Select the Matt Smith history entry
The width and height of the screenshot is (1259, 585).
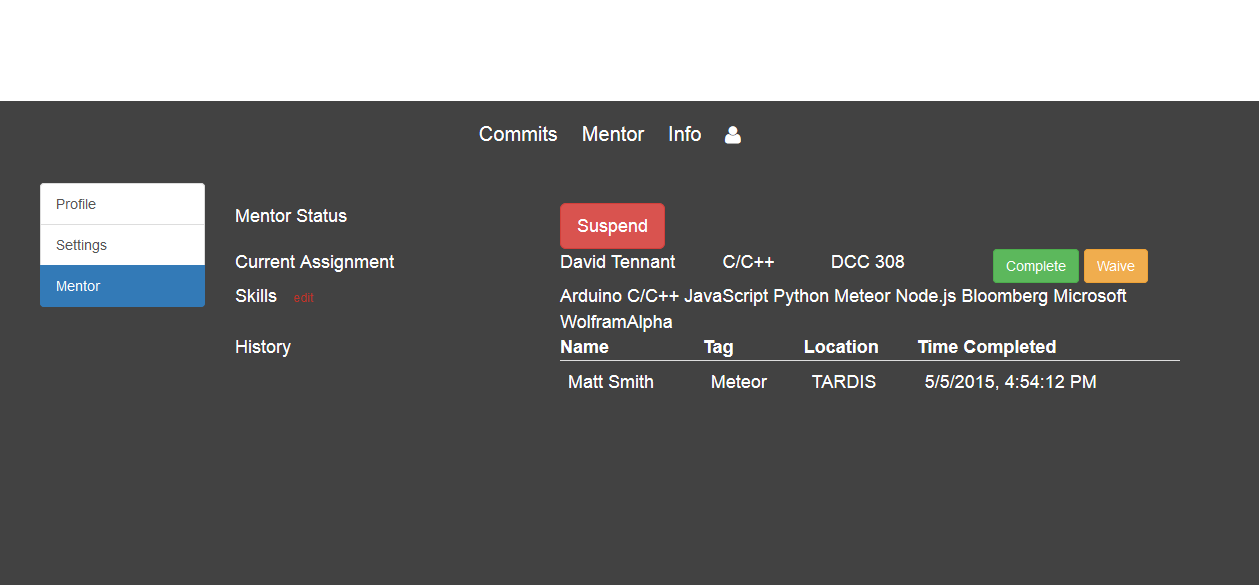click(x=610, y=382)
